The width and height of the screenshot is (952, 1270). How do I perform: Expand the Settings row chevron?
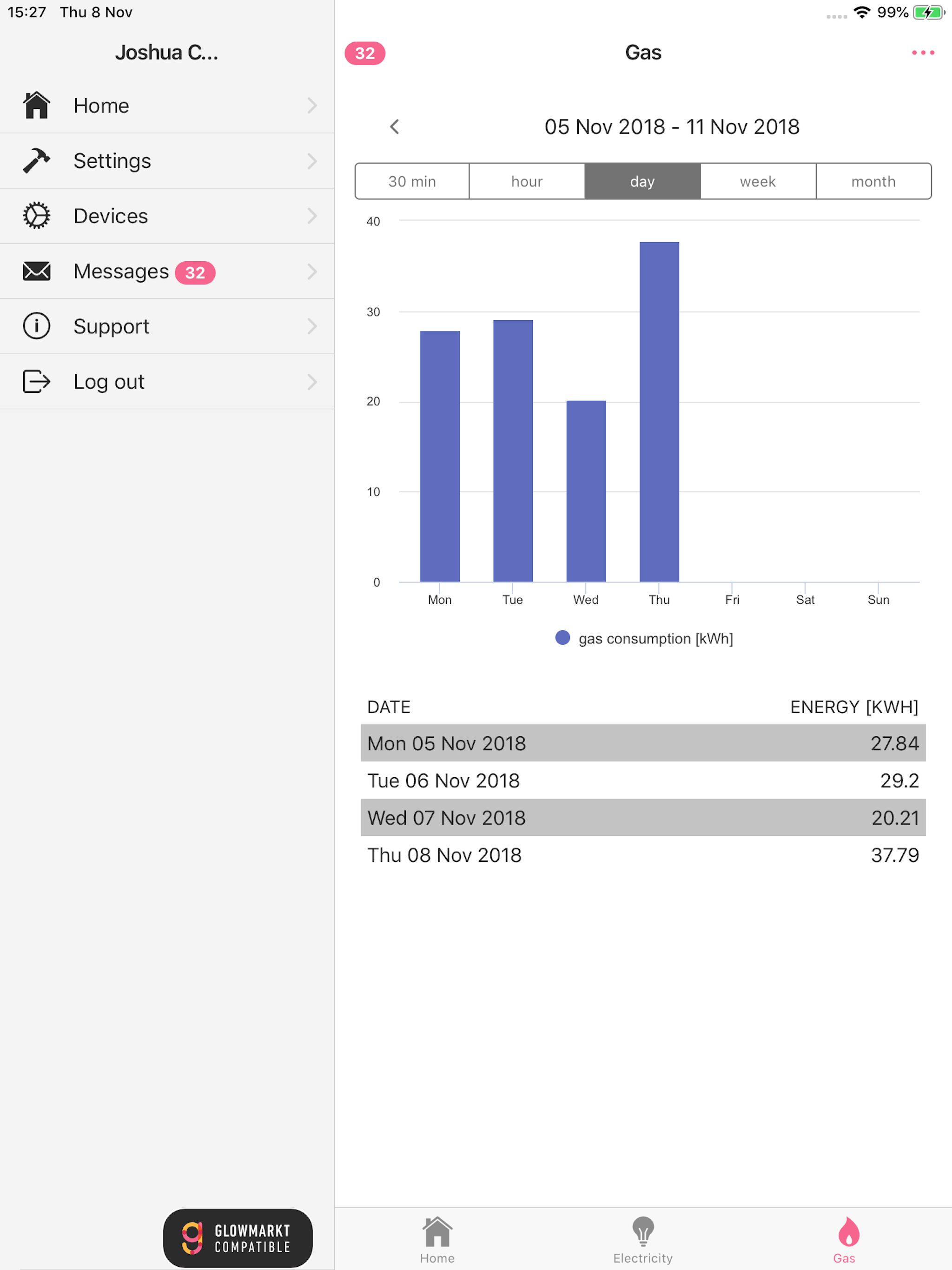pos(312,161)
